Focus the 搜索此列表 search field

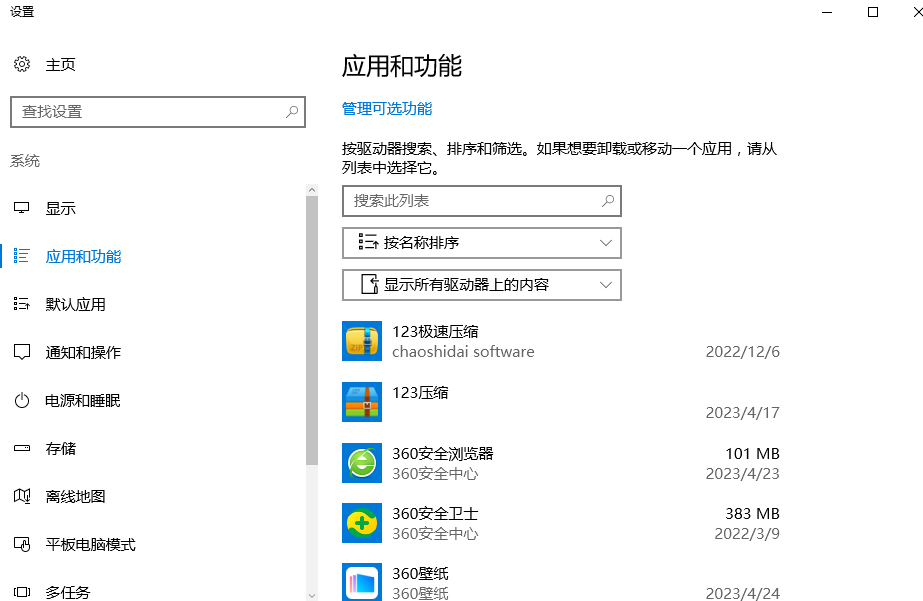click(482, 201)
